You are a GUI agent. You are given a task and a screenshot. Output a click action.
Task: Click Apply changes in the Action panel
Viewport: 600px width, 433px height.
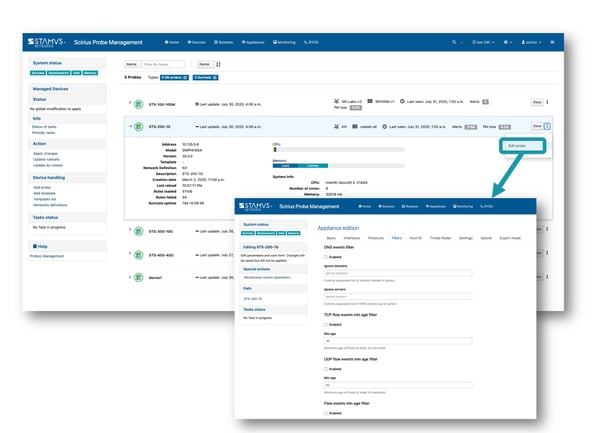46,153
